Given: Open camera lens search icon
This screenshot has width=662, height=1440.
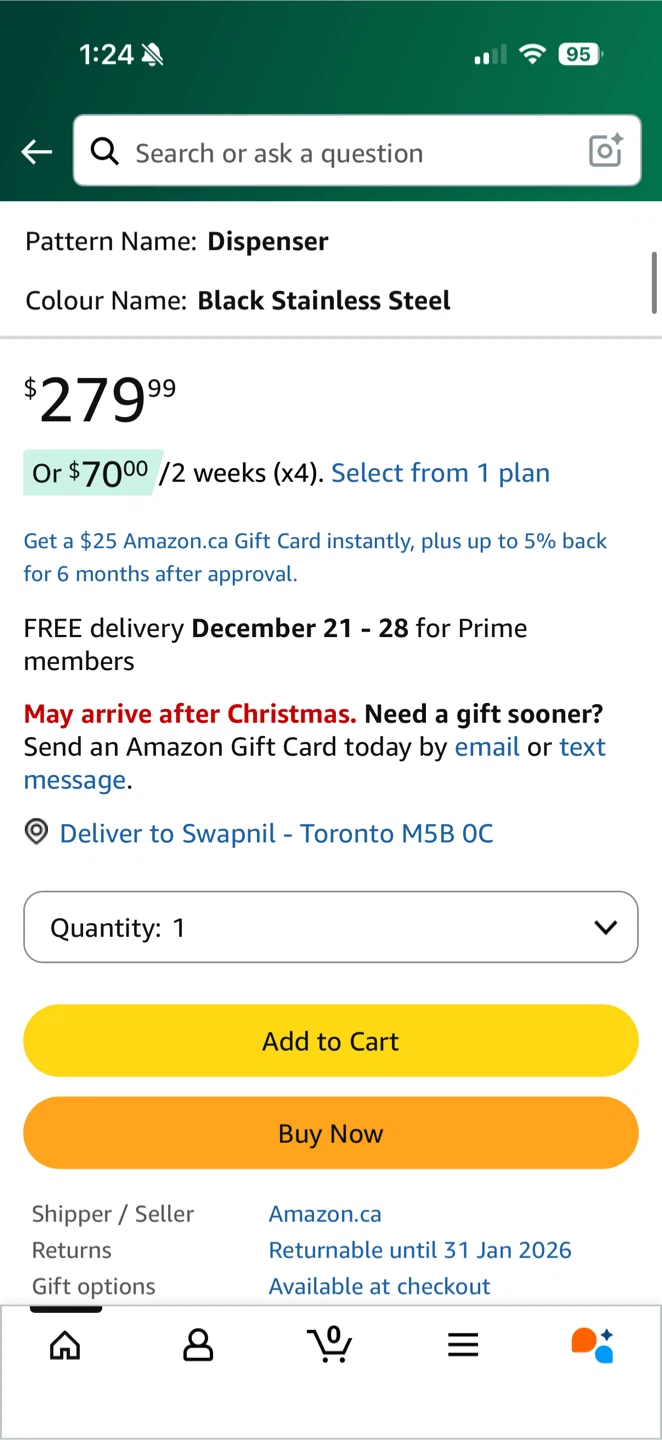Looking at the screenshot, I should pos(606,151).
